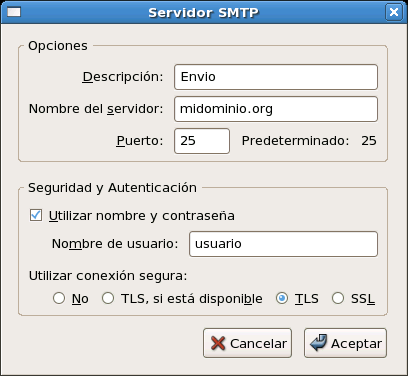Close the Servidor SMTP dialog
408x376 pixels.
click(394, 12)
